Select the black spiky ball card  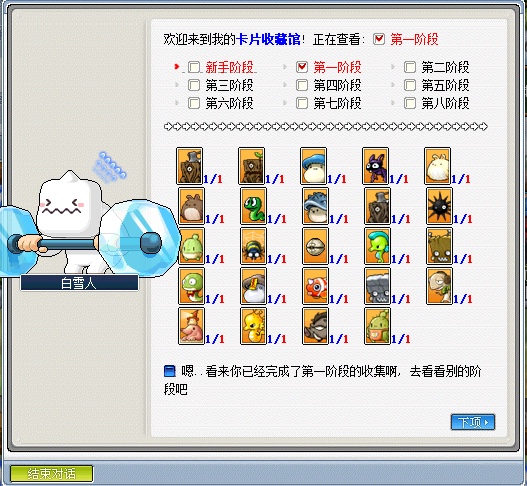click(439, 206)
